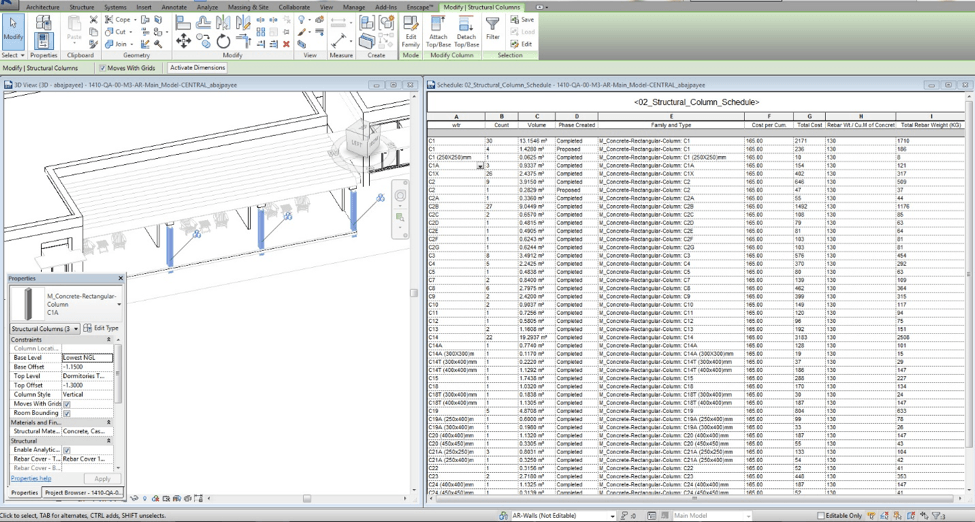Select the Copy tool in Modify panel
Viewport: 975px width, 522px height.
[x=203, y=42]
